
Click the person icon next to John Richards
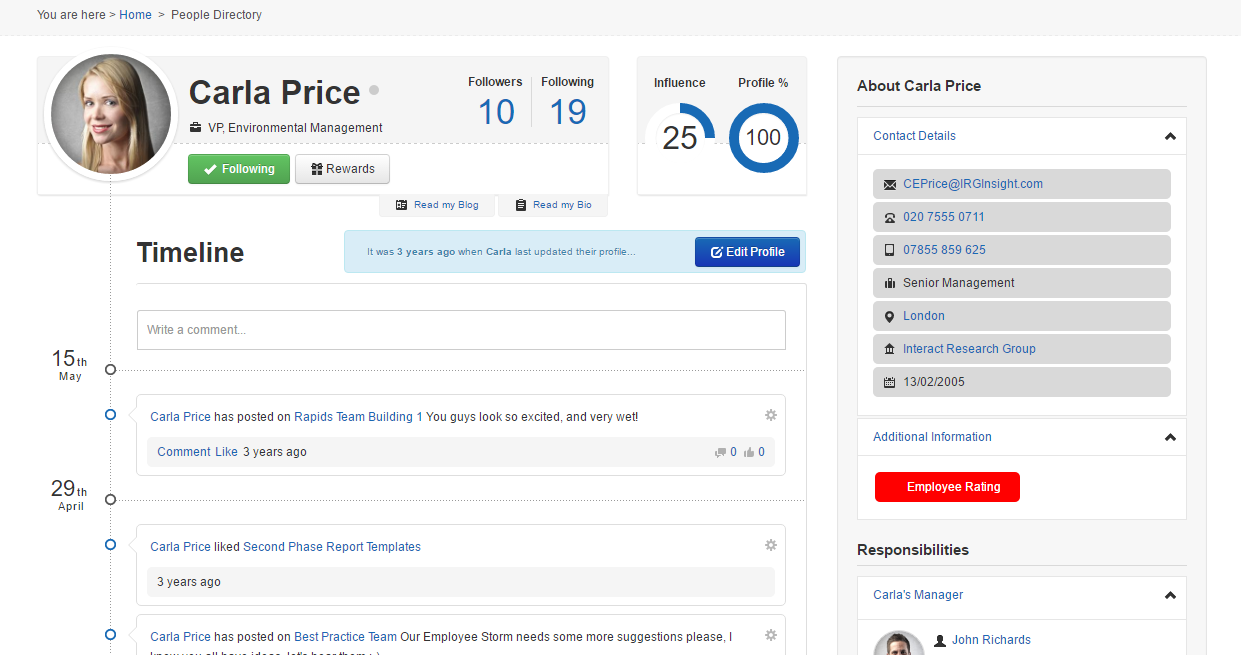pyautogui.click(x=940, y=640)
